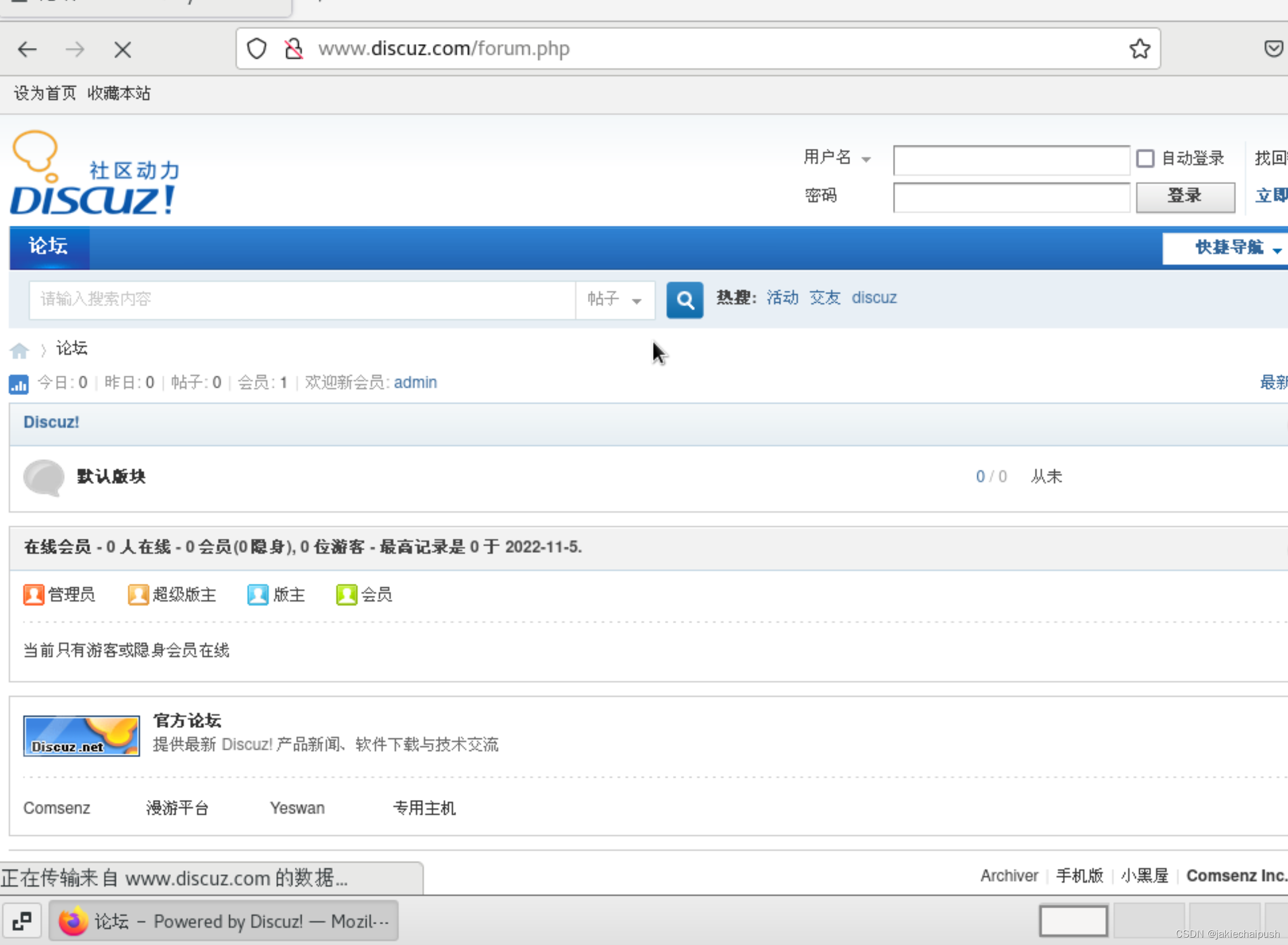This screenshot has height=945, width=1288.
Task: Go back using the browser back arrow
Action: pos(28,50)
